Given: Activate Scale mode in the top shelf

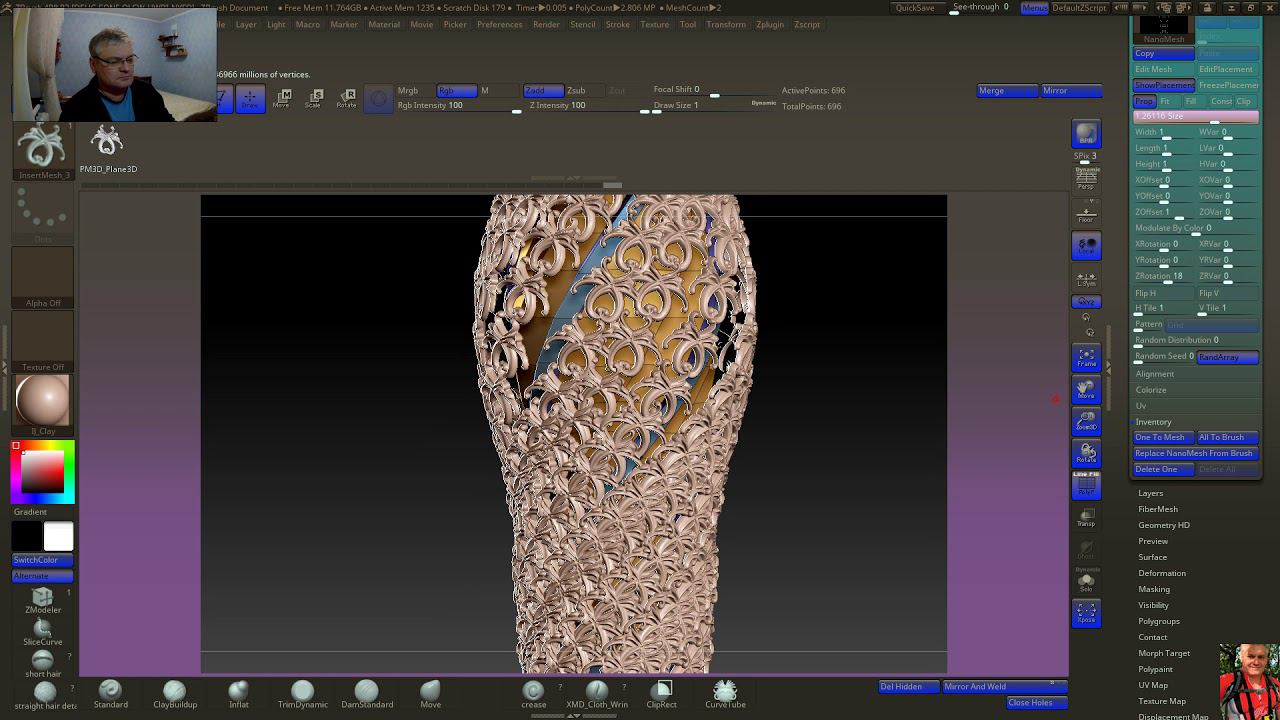Looking at the screenshot, I should coord(313,98).
